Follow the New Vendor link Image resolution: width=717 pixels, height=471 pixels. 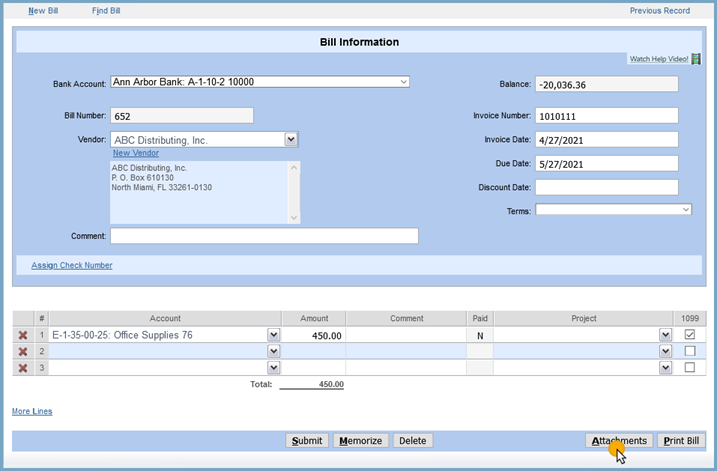136,153
